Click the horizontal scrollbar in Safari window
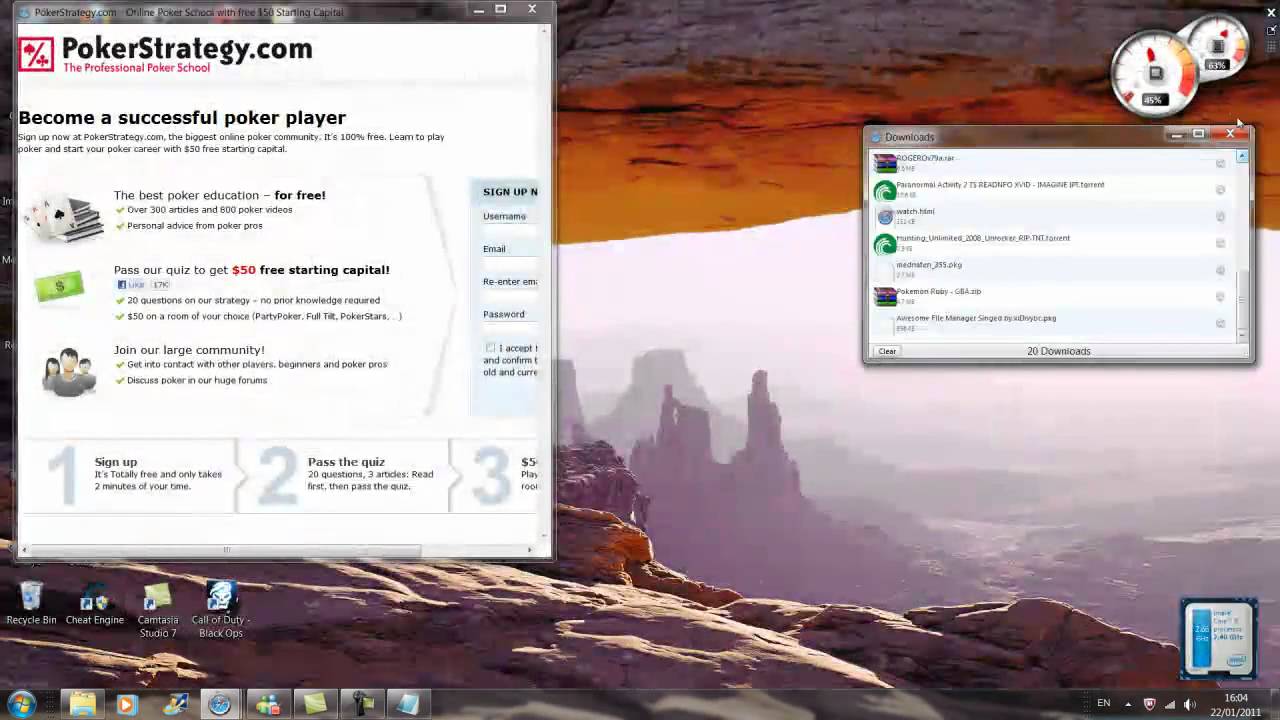The width and height of the screenshot is (1280, 720). coord(226,550)
